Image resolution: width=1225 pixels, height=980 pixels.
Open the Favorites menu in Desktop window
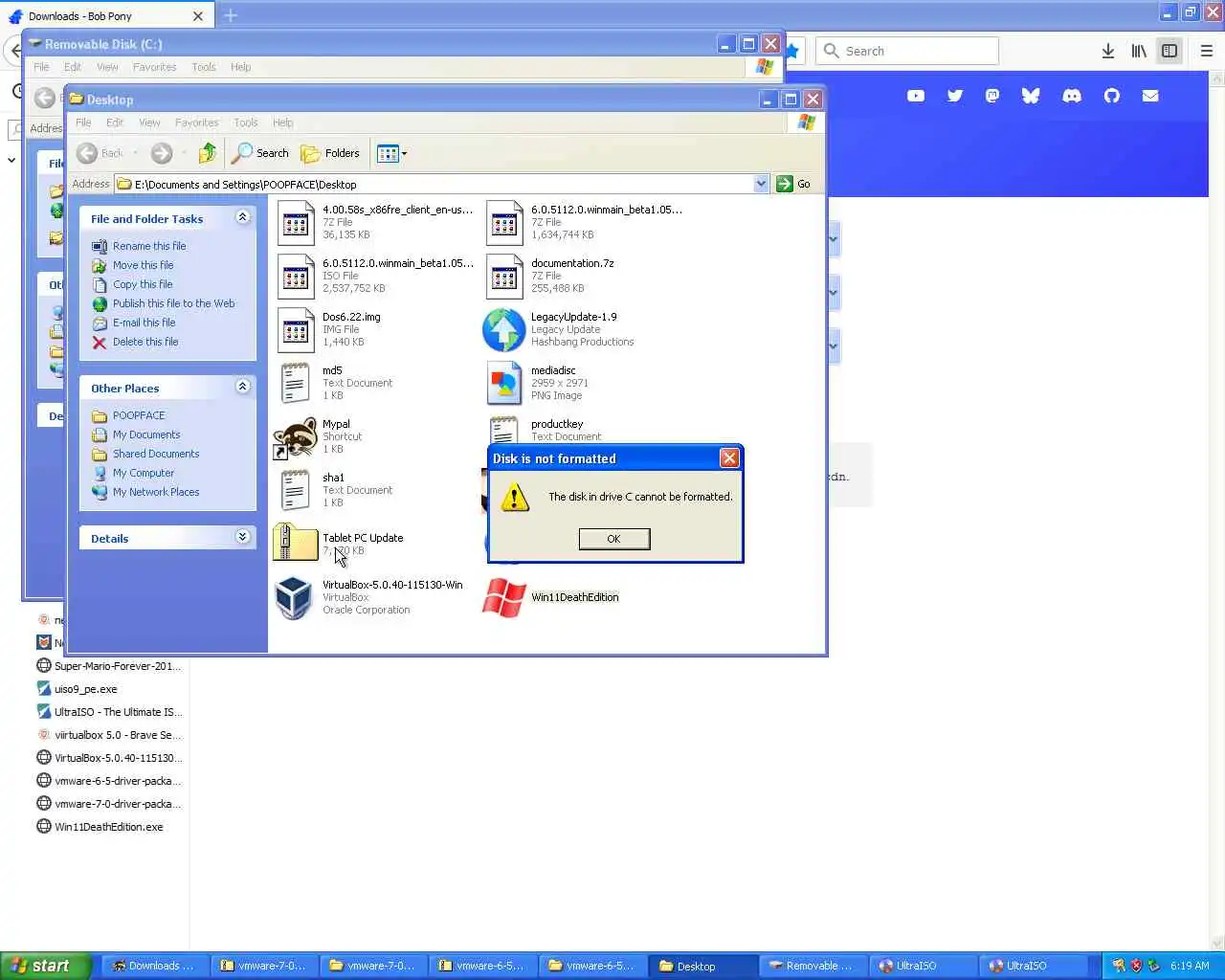click(196, 122)
